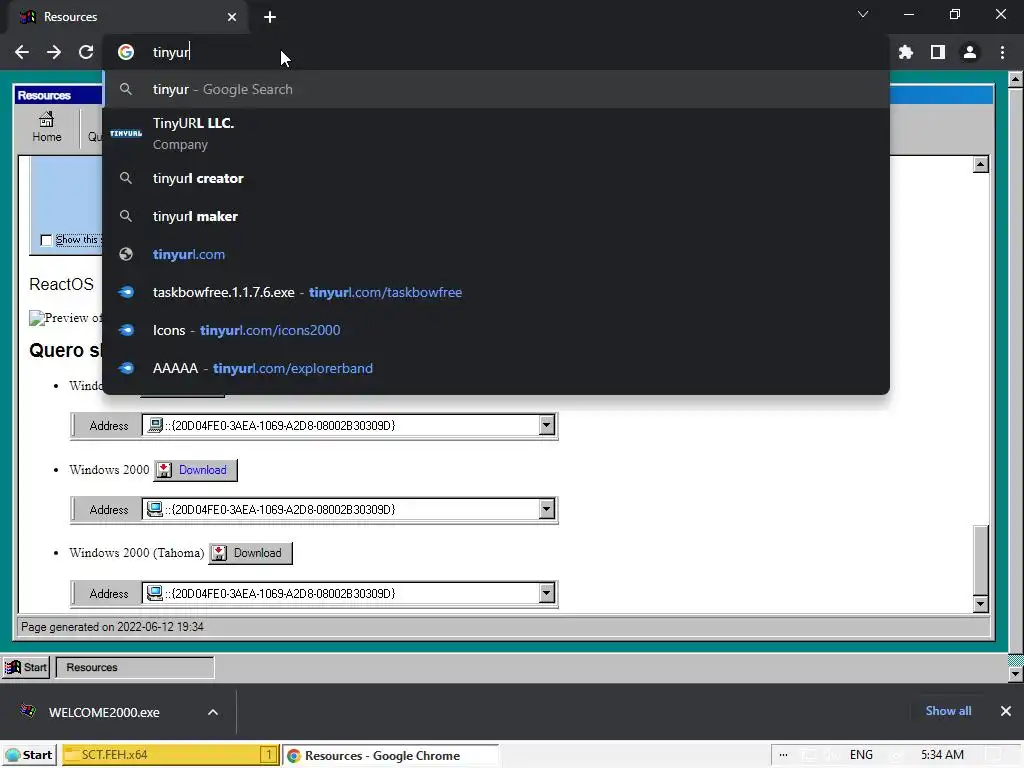
Task: Select the Resources task button in page taskbar
Action: (135, 667)
